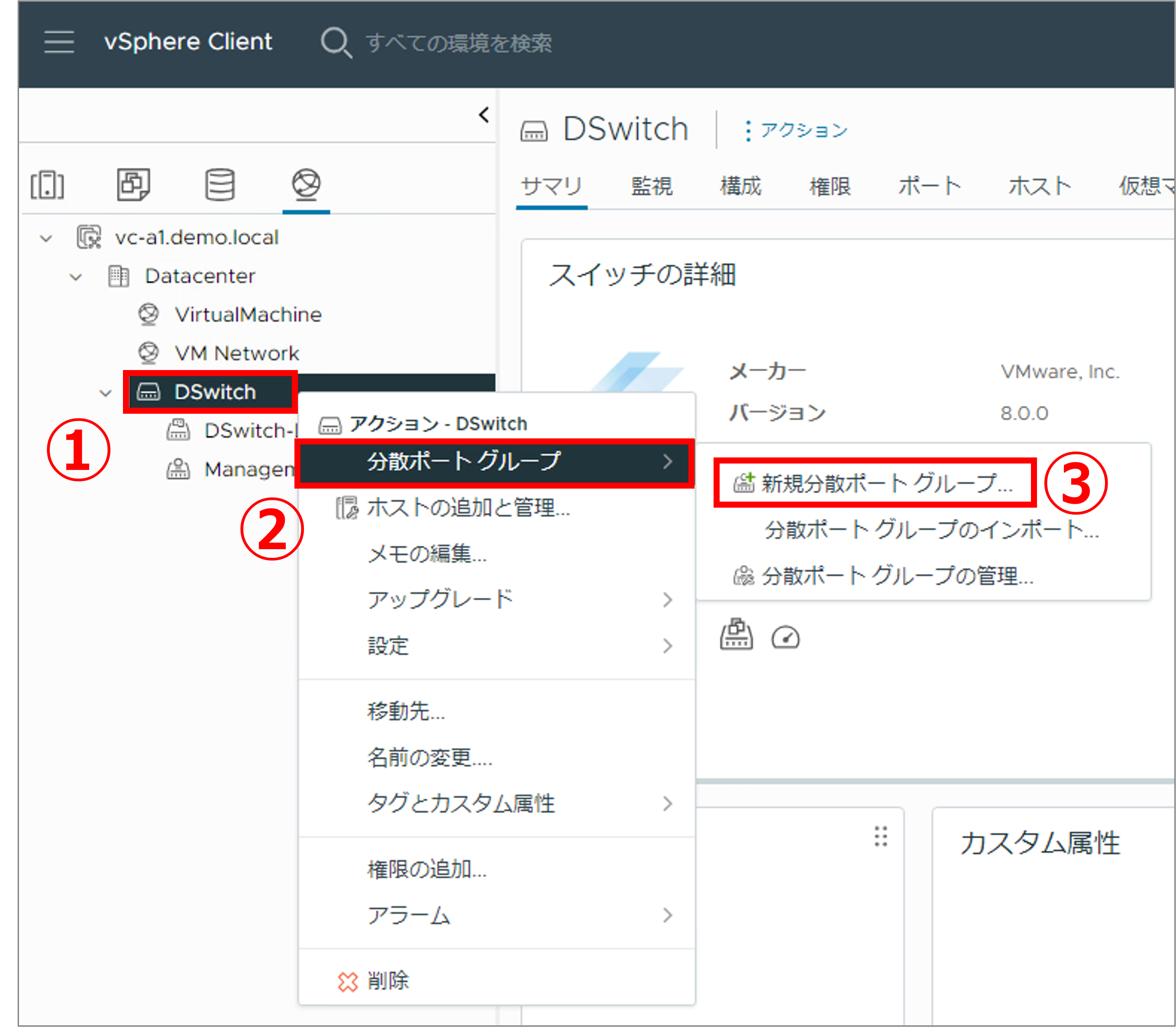Switch to Storage inventory view
The height and width of the screenshot is (1027, 1176).
coord(220,184)
